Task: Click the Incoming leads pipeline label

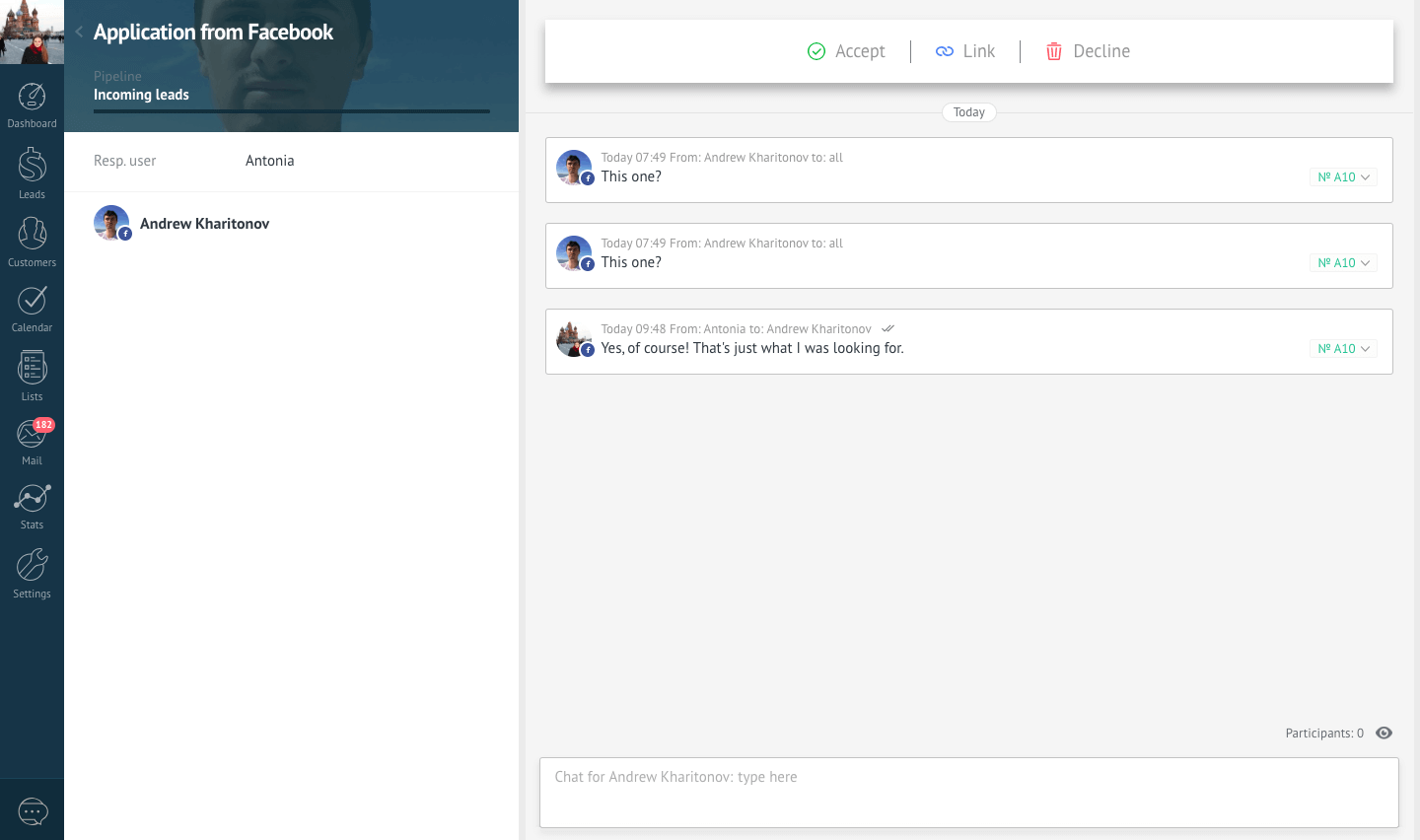Action: click(x=141, y=95)
